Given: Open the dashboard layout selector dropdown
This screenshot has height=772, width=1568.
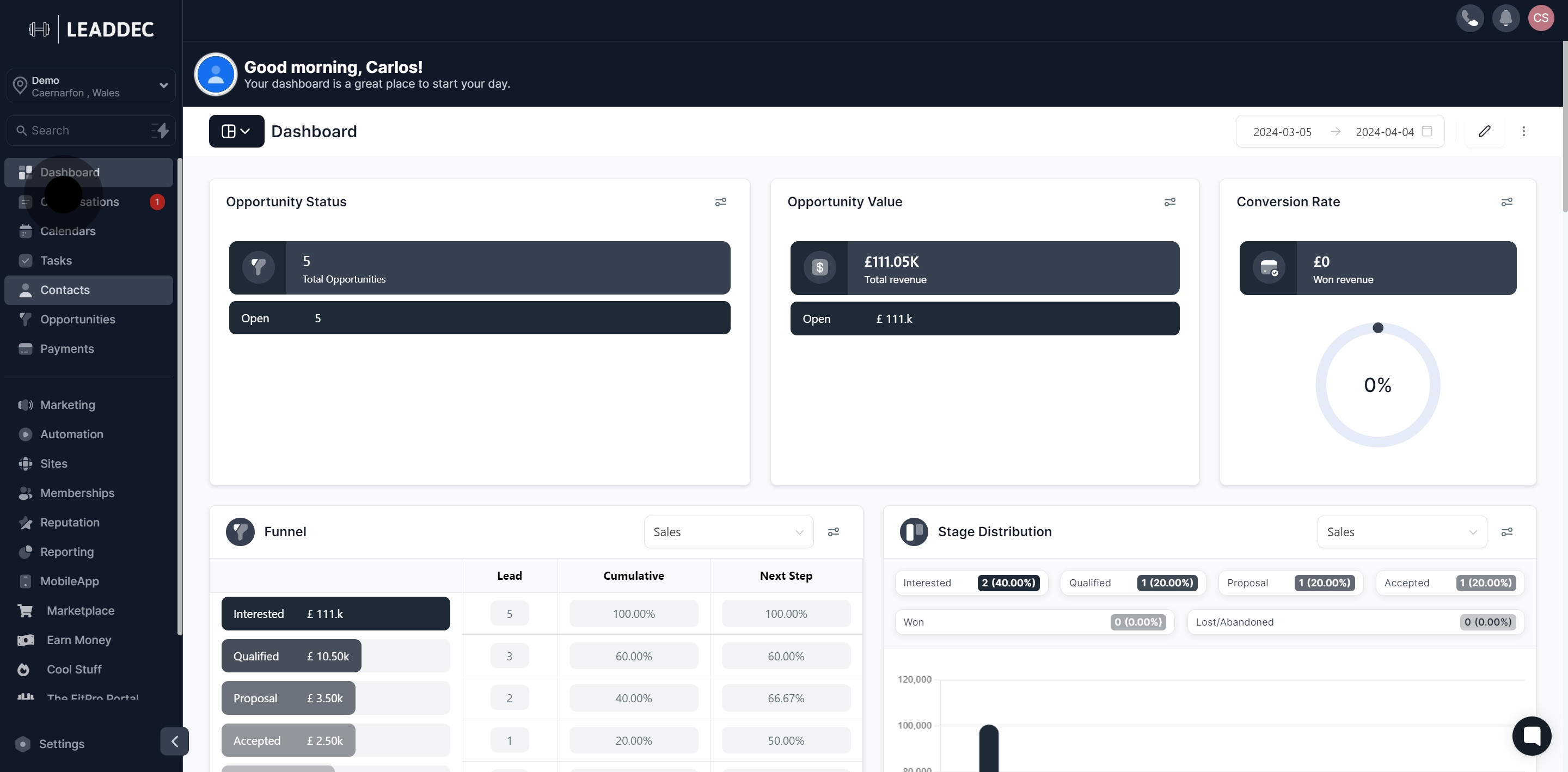Looking at the screenshot, I should pyautogui.click(x=236, y=132).
